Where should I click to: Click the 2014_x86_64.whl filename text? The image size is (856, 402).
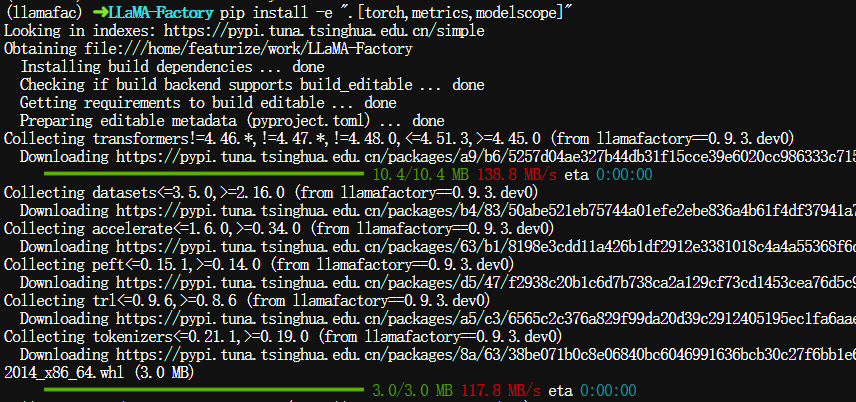point(99,373)
